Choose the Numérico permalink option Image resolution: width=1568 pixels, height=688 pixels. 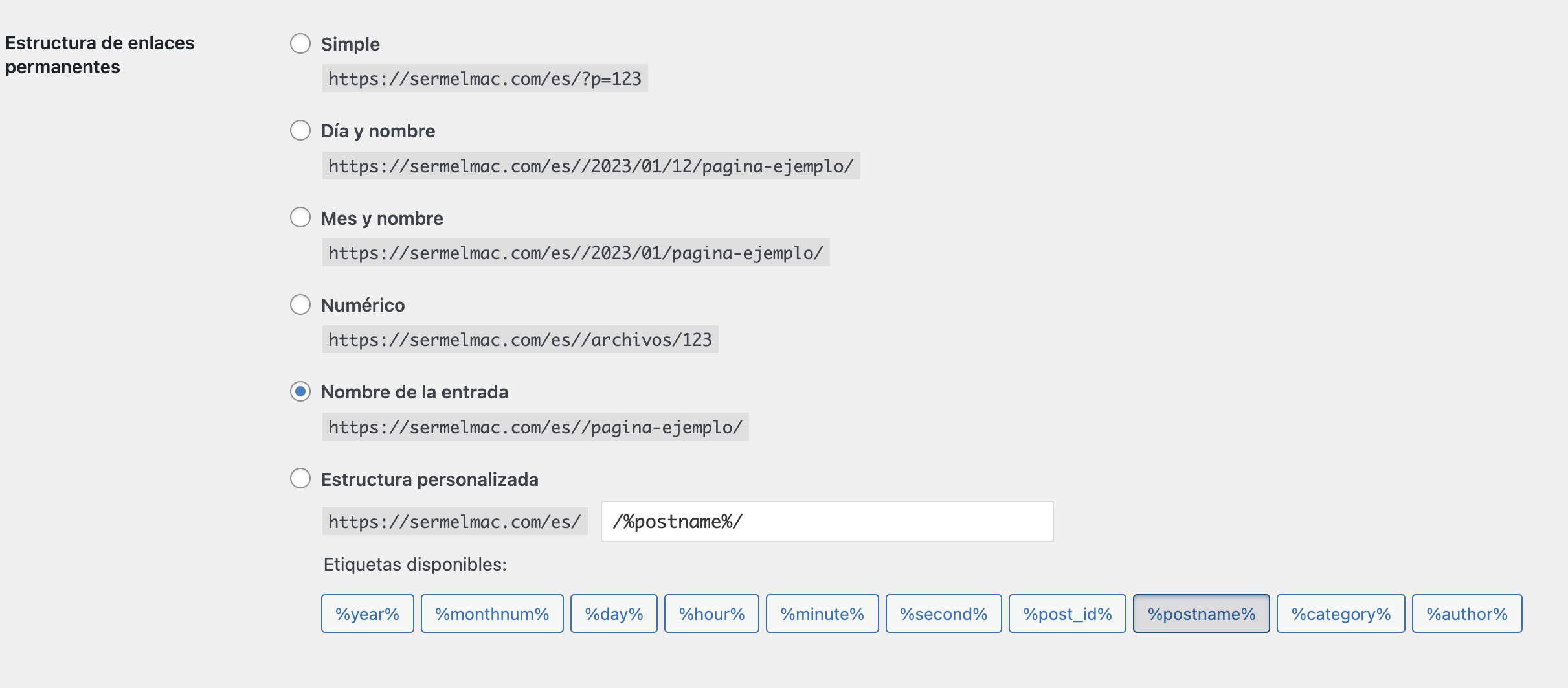300,304
